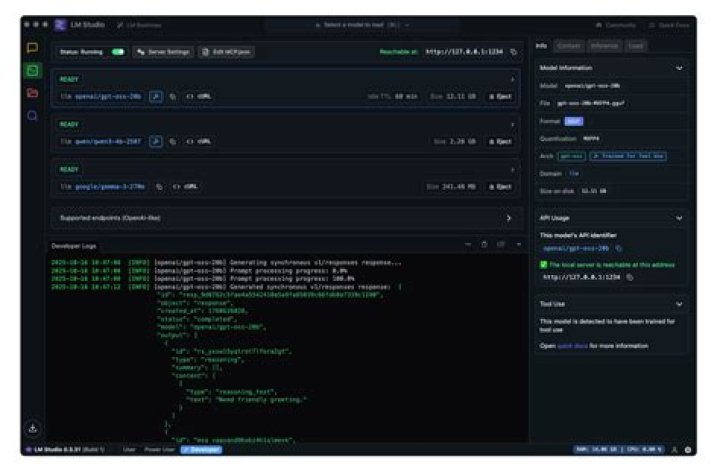Show cURL for qwen/qwen3-4b-2507

click(198, 141)
